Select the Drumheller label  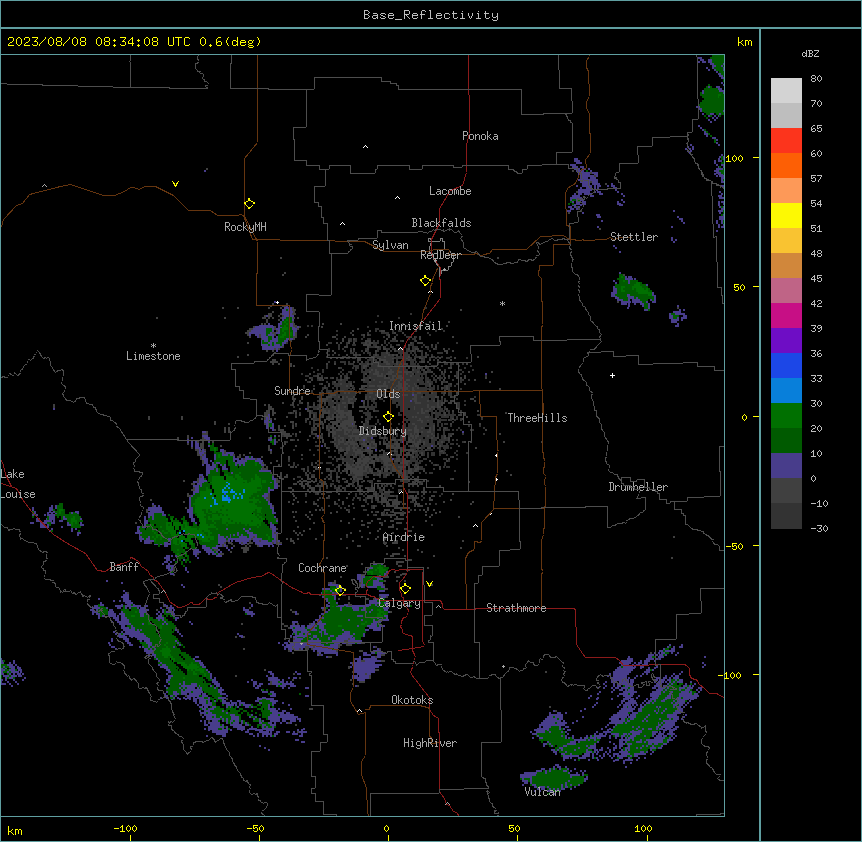click(638, 487)
